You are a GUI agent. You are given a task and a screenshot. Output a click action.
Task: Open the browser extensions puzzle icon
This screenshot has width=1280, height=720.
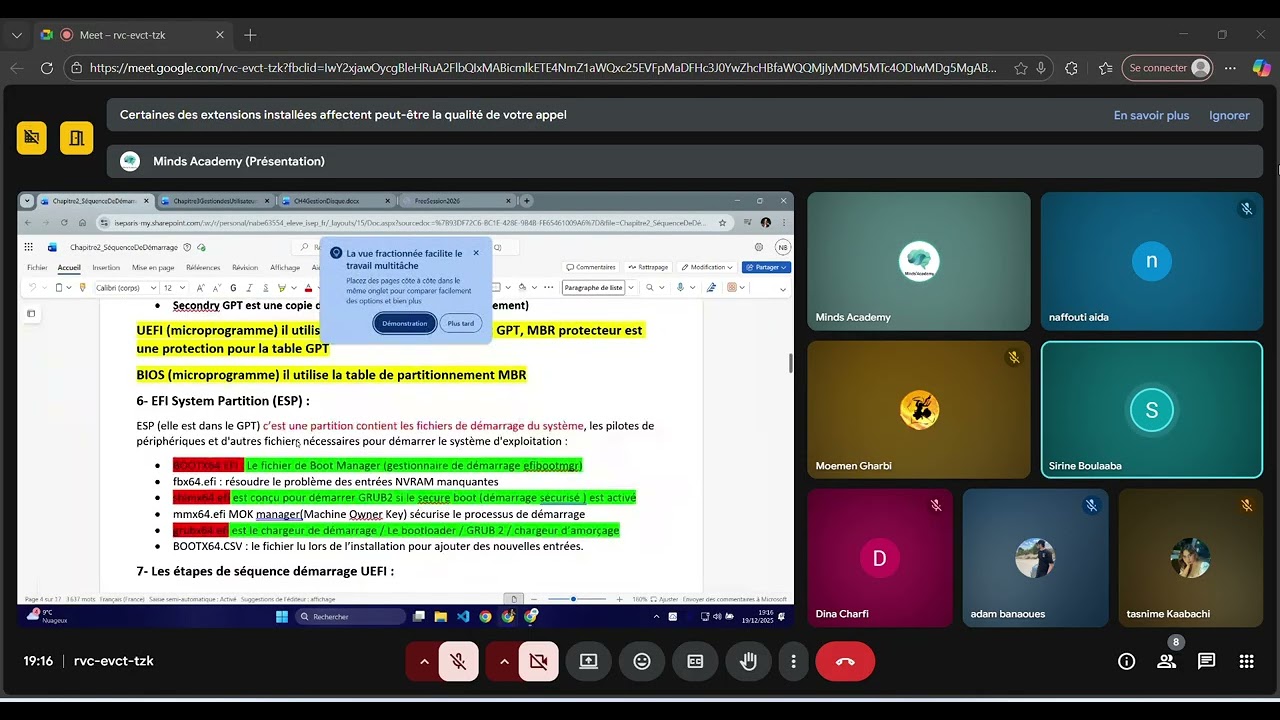point(1071,68)
